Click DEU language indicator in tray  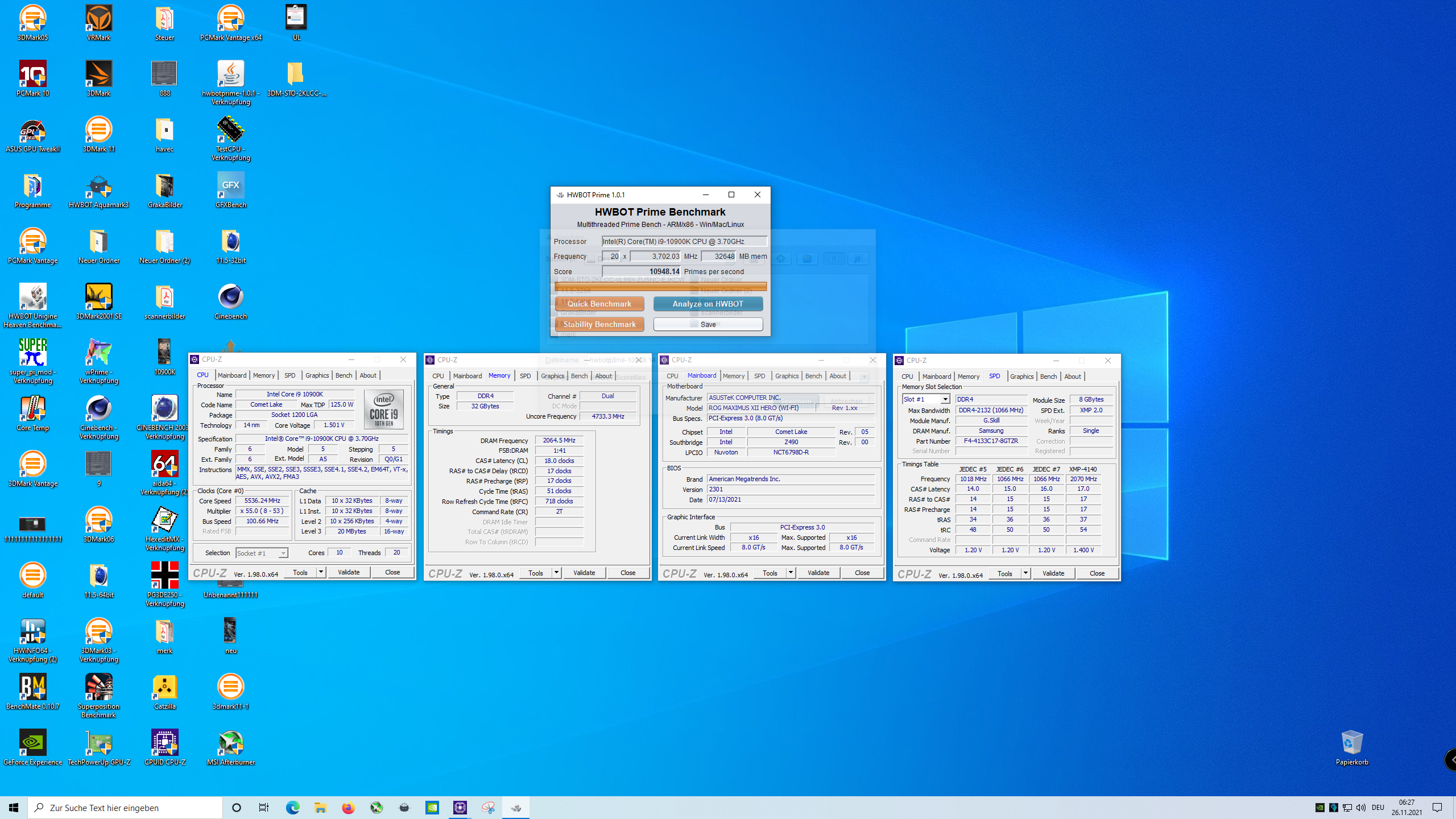point(1378,808)
